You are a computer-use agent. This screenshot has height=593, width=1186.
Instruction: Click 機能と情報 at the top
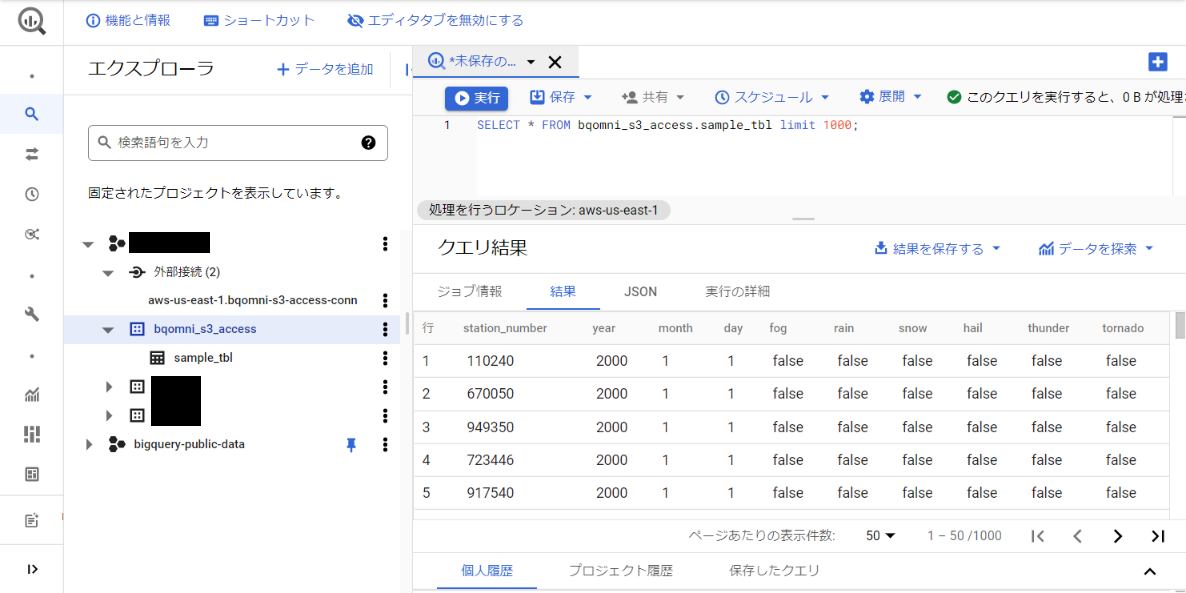(129, 20)
